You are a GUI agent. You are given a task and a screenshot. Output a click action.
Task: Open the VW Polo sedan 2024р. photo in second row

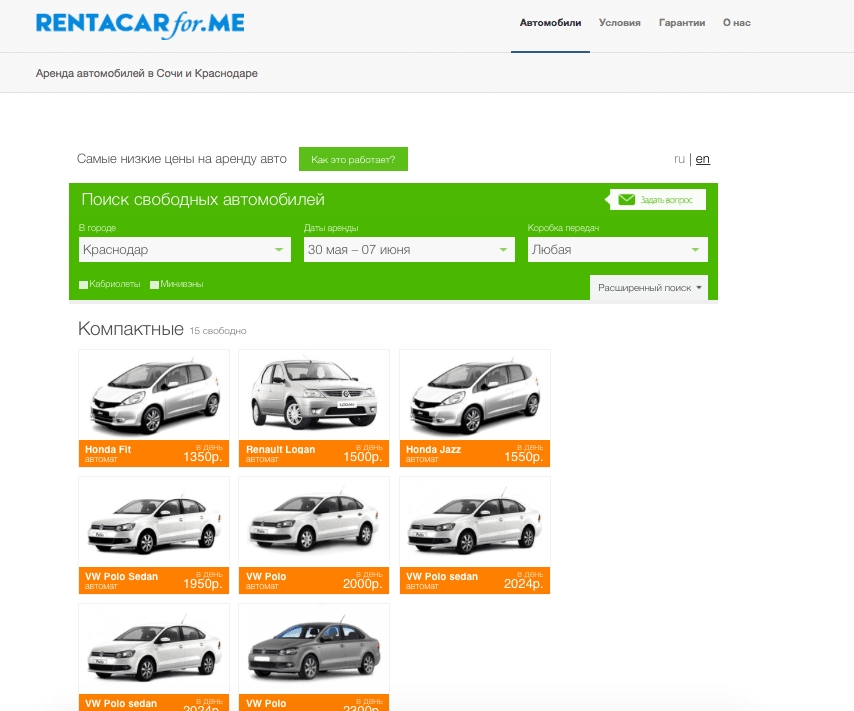point(475,522)
